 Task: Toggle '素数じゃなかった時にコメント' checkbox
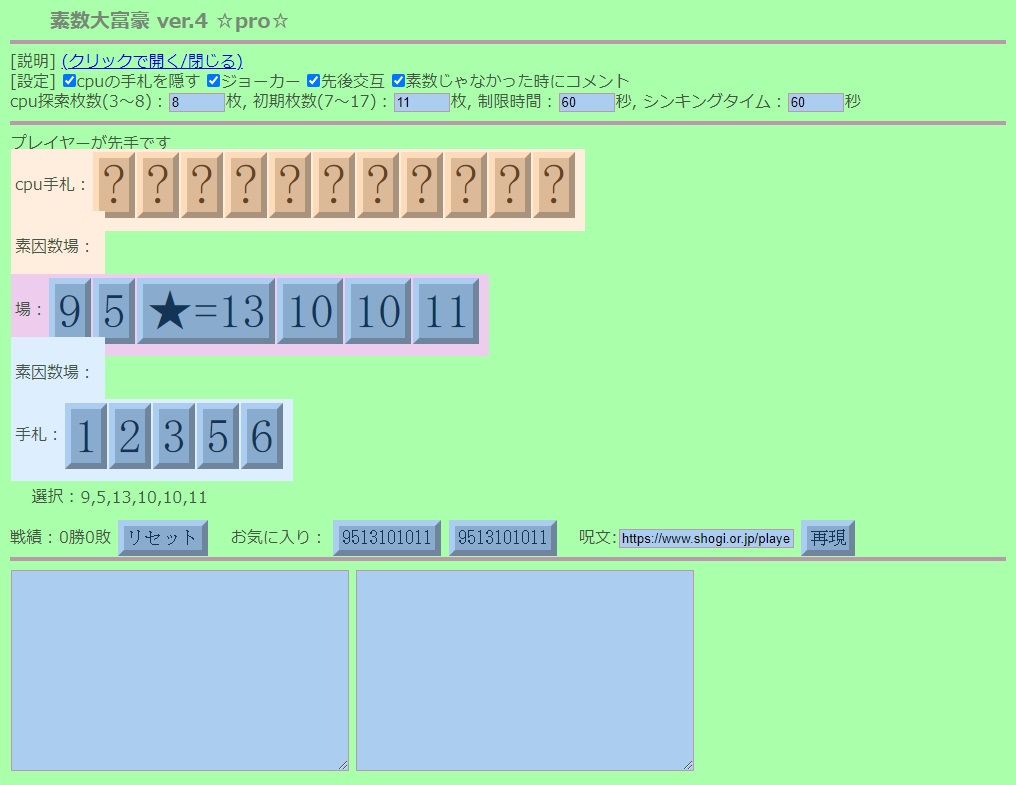click(x=398, y=81)
